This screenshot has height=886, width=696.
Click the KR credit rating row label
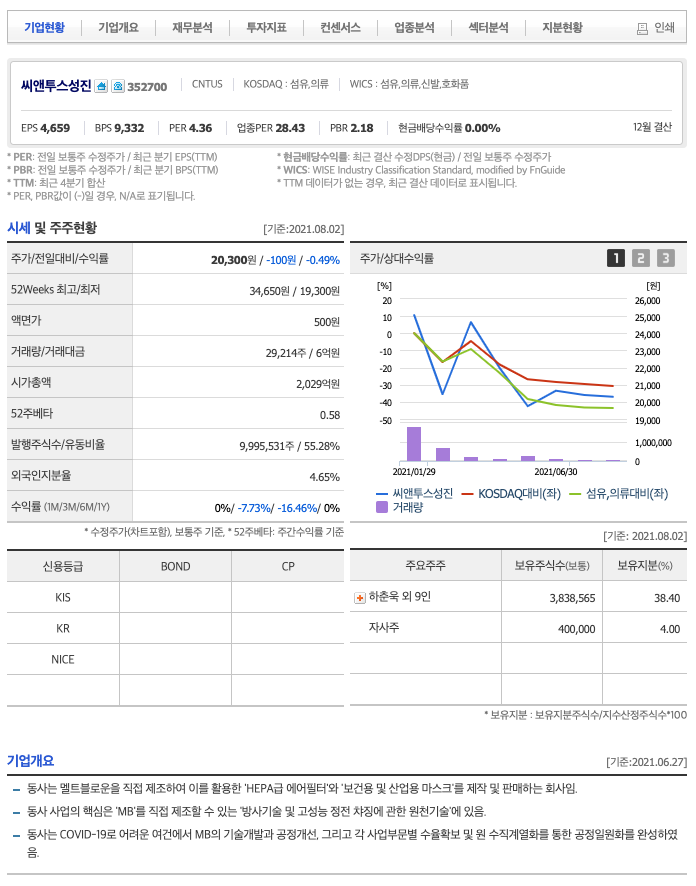coord(63,628)
